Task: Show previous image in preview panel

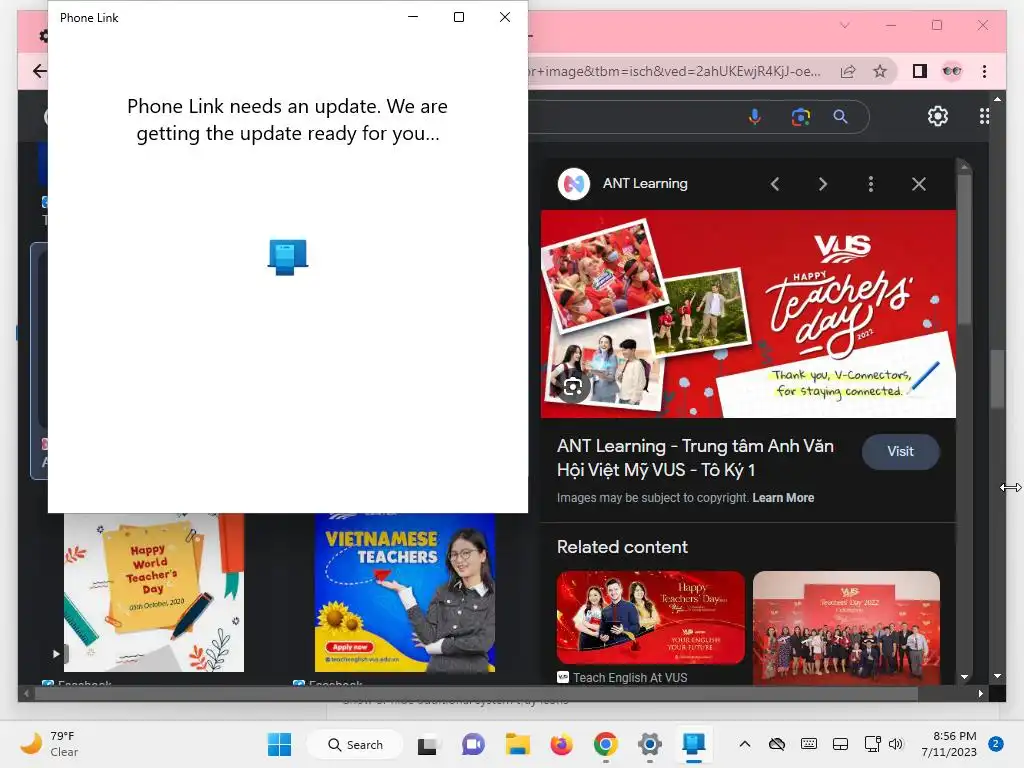Action: 775,184
